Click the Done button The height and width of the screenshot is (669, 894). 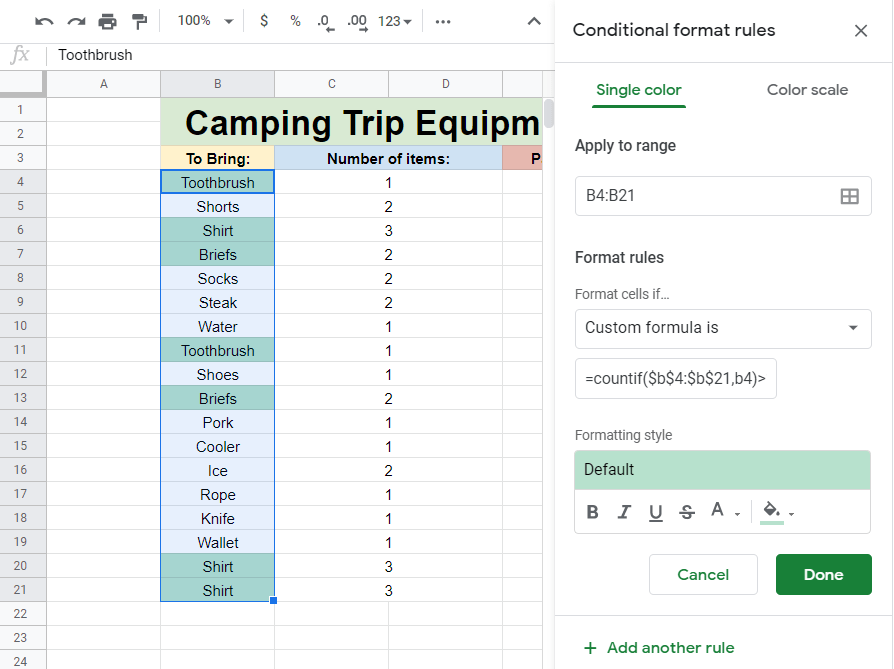(823, 575)
